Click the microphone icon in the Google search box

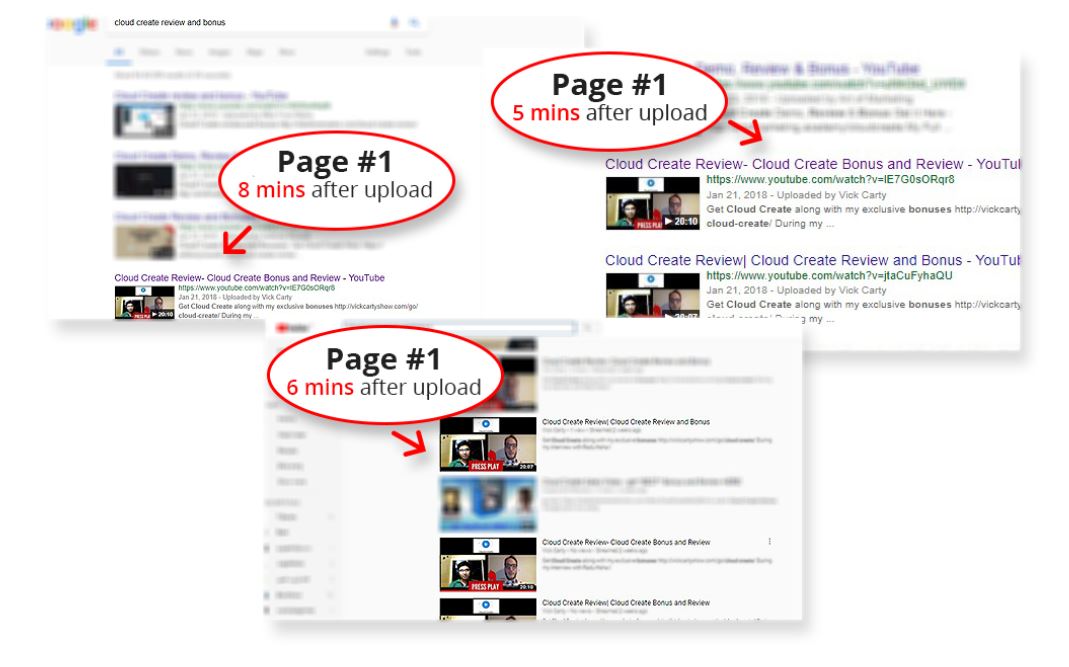(394, 23)
